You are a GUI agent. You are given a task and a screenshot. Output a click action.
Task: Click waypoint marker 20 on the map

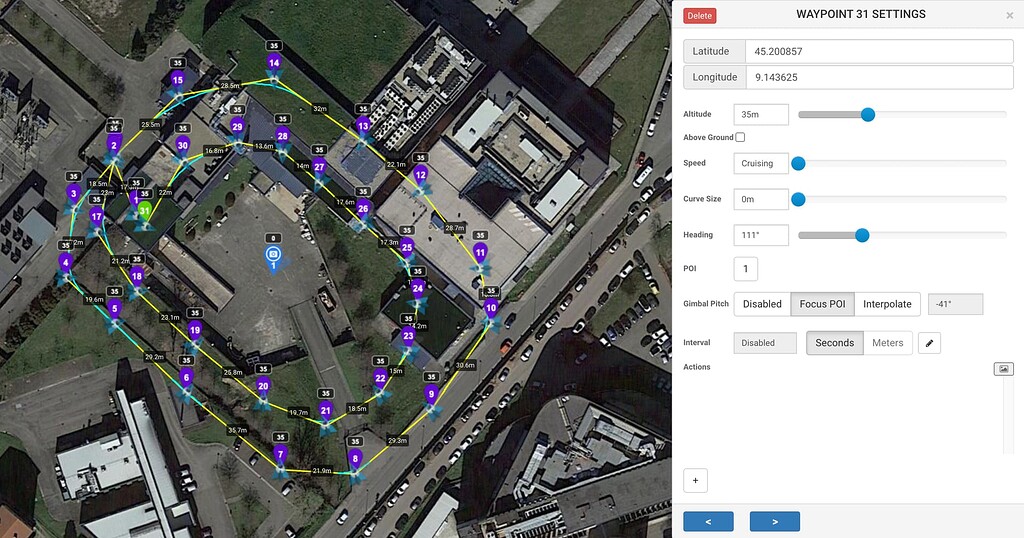coord(263,387)
